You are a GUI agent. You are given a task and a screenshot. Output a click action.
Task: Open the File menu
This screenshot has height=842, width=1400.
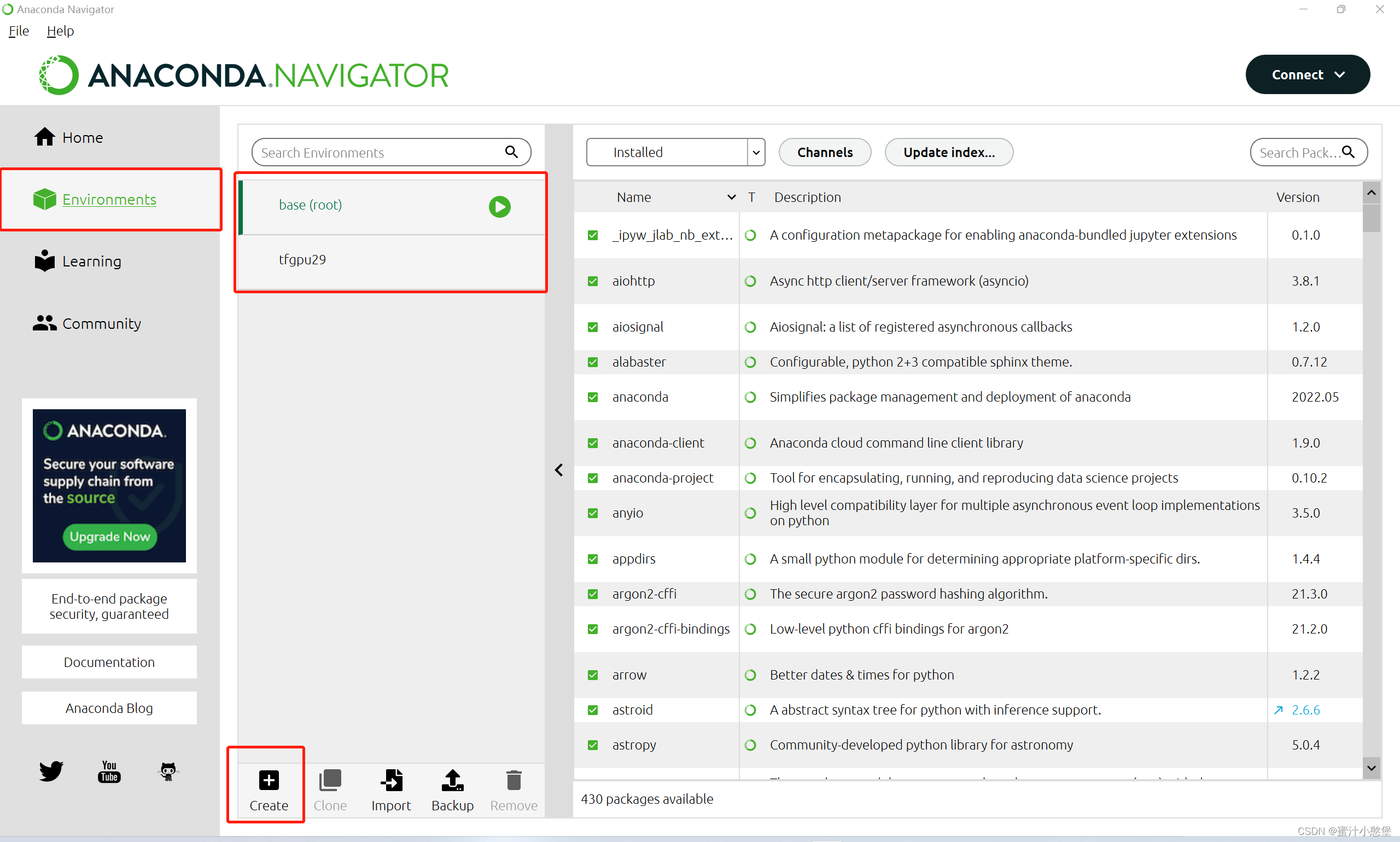[19, 31]
